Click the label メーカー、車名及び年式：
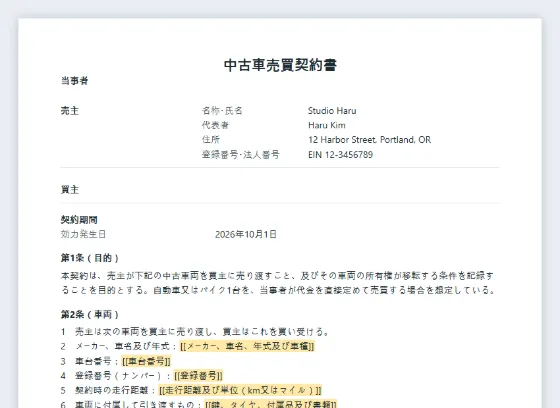 click(x=126, y=346)
